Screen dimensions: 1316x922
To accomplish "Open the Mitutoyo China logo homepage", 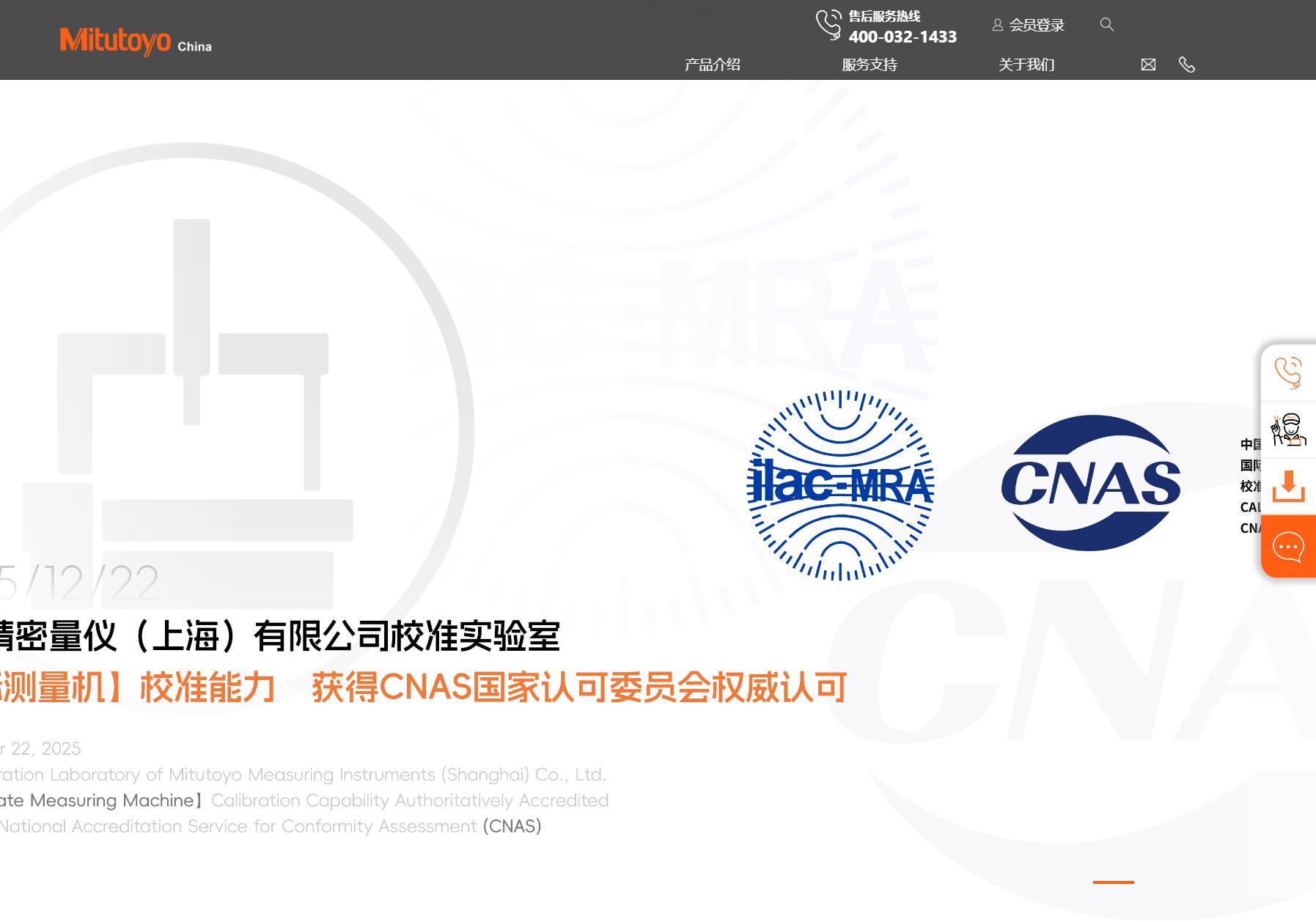I will [136, 42].
